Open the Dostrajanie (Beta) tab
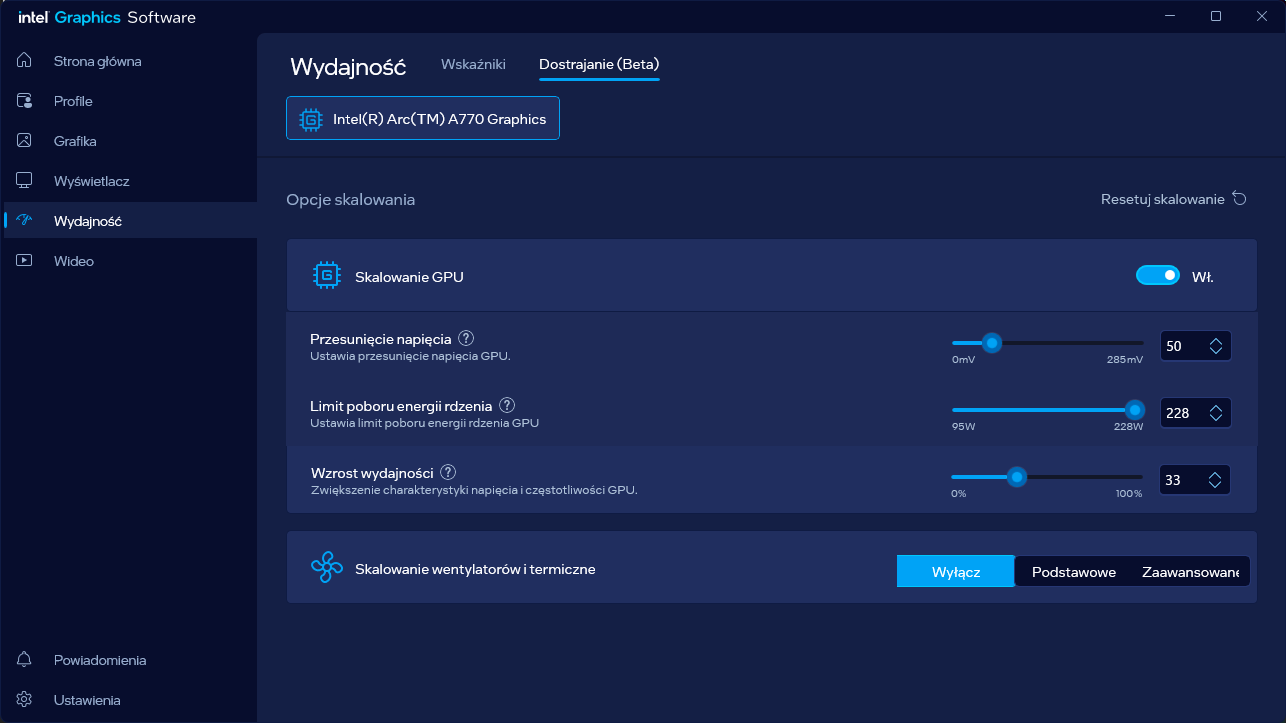This screenshot has height=723, width=1286. click(x=599, y=65)
